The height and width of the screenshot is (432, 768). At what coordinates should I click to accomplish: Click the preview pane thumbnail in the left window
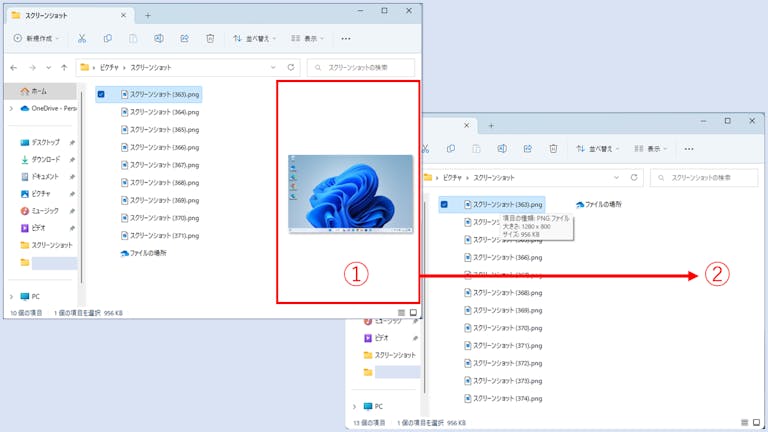click(x=351, y=194)
